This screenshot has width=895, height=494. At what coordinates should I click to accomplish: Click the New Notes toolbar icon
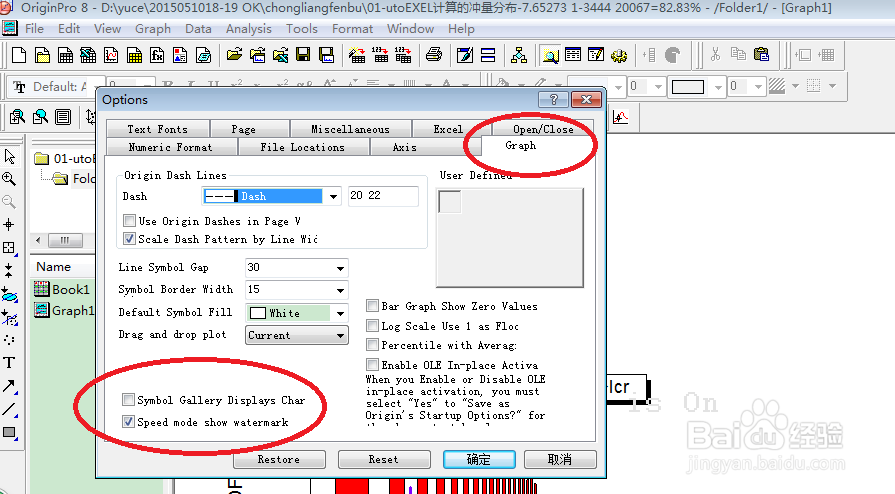coord(203,55)
